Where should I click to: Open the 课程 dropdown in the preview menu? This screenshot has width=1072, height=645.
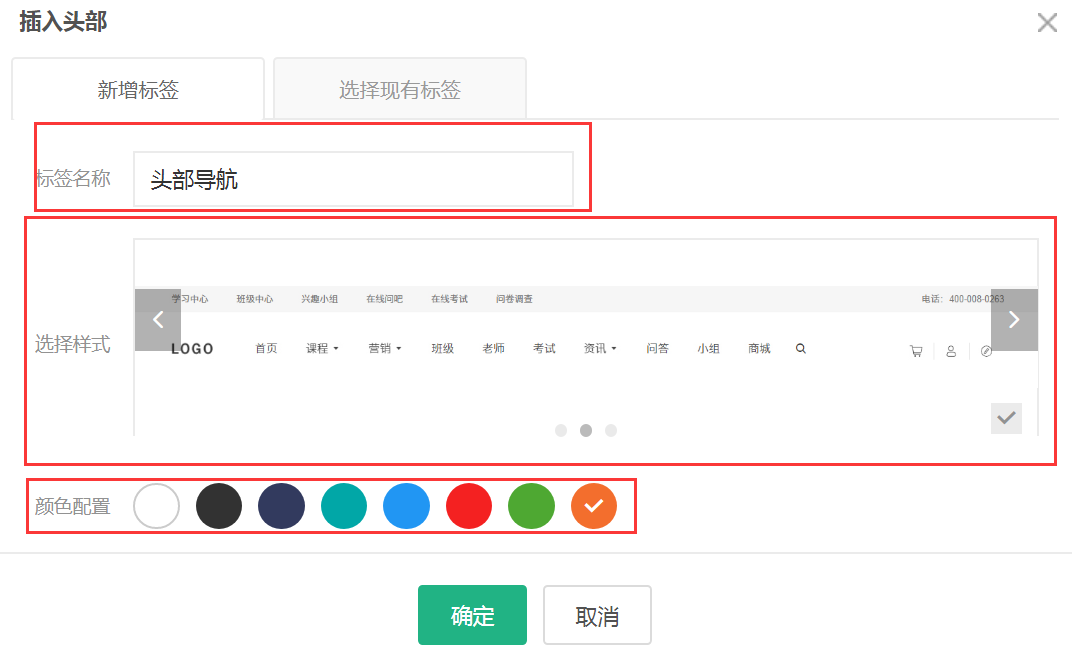[317, 348]
